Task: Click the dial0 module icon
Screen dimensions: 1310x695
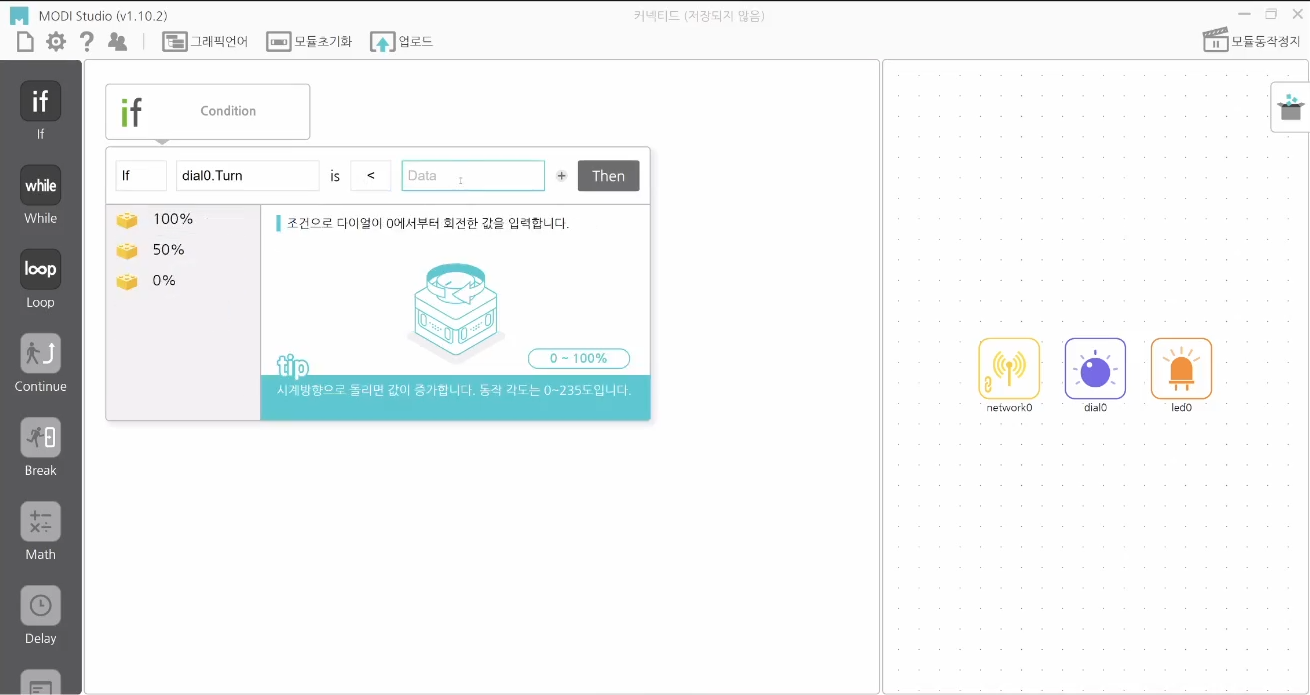Action: click(1095, 369)
